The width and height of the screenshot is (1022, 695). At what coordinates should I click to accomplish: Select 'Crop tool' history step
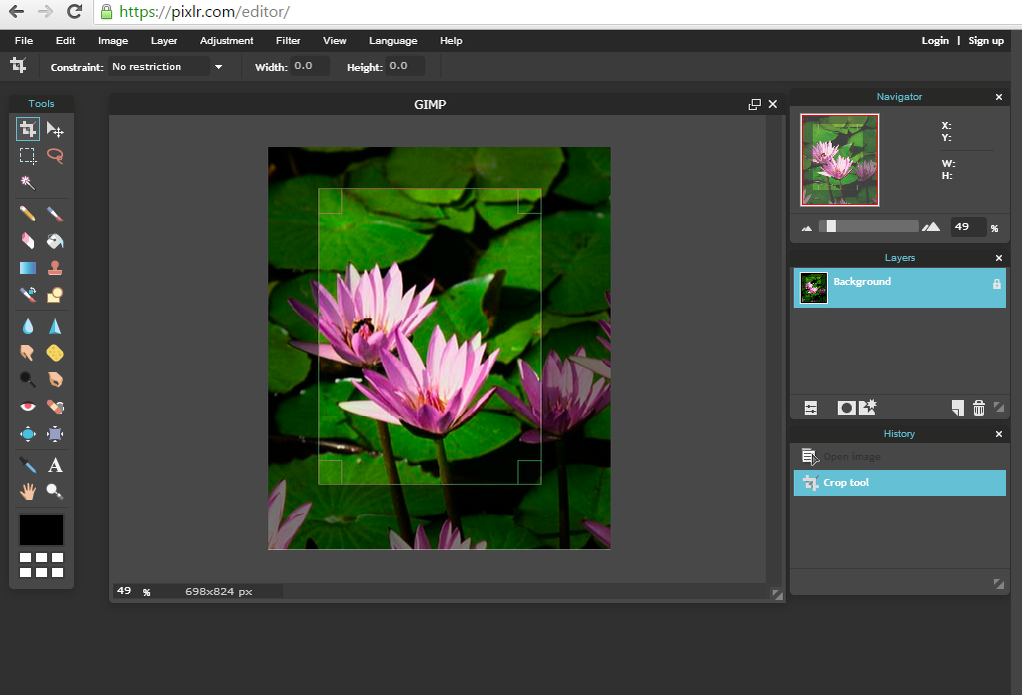point(899,483)
